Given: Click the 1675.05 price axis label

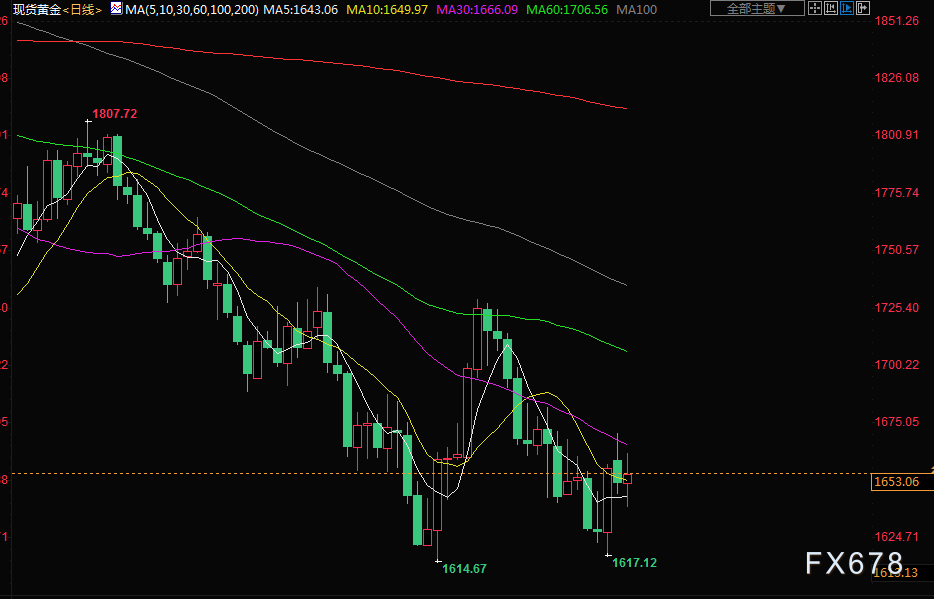Looking at the screenshot, I should coord(896,422).
